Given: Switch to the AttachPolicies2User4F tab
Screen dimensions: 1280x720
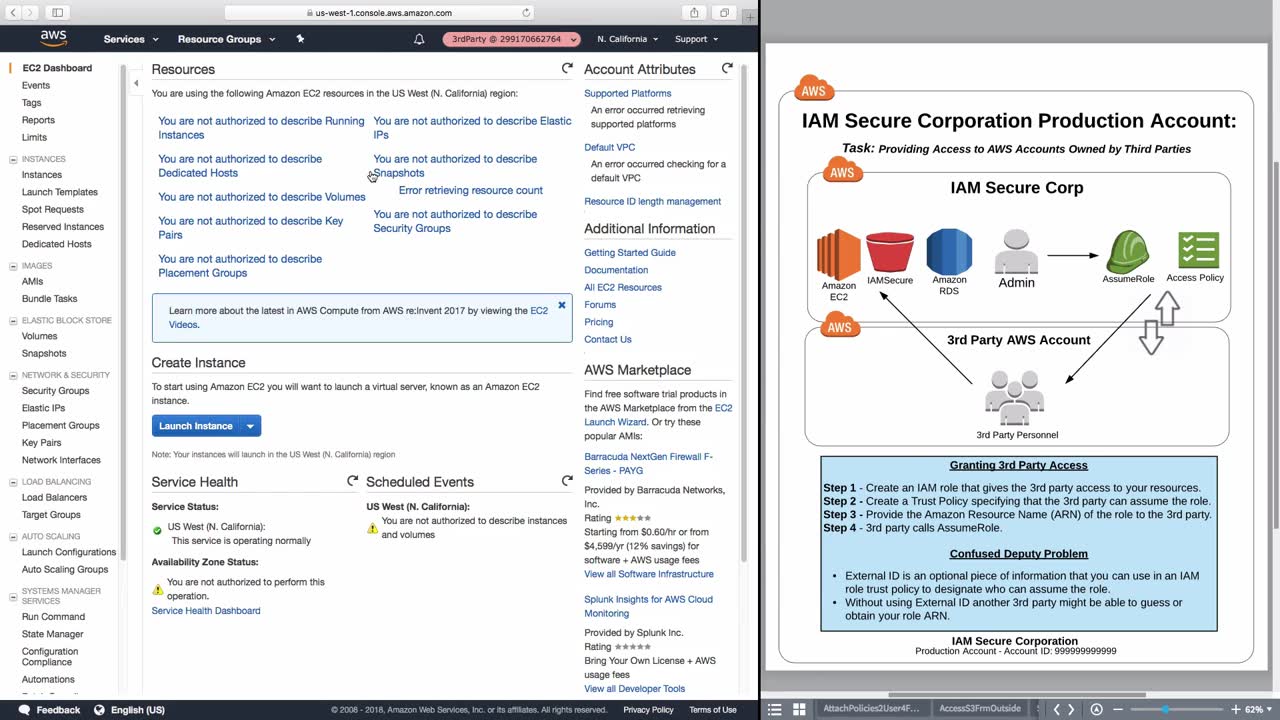Looking at the screenshot, I should [x=871, y=709].
